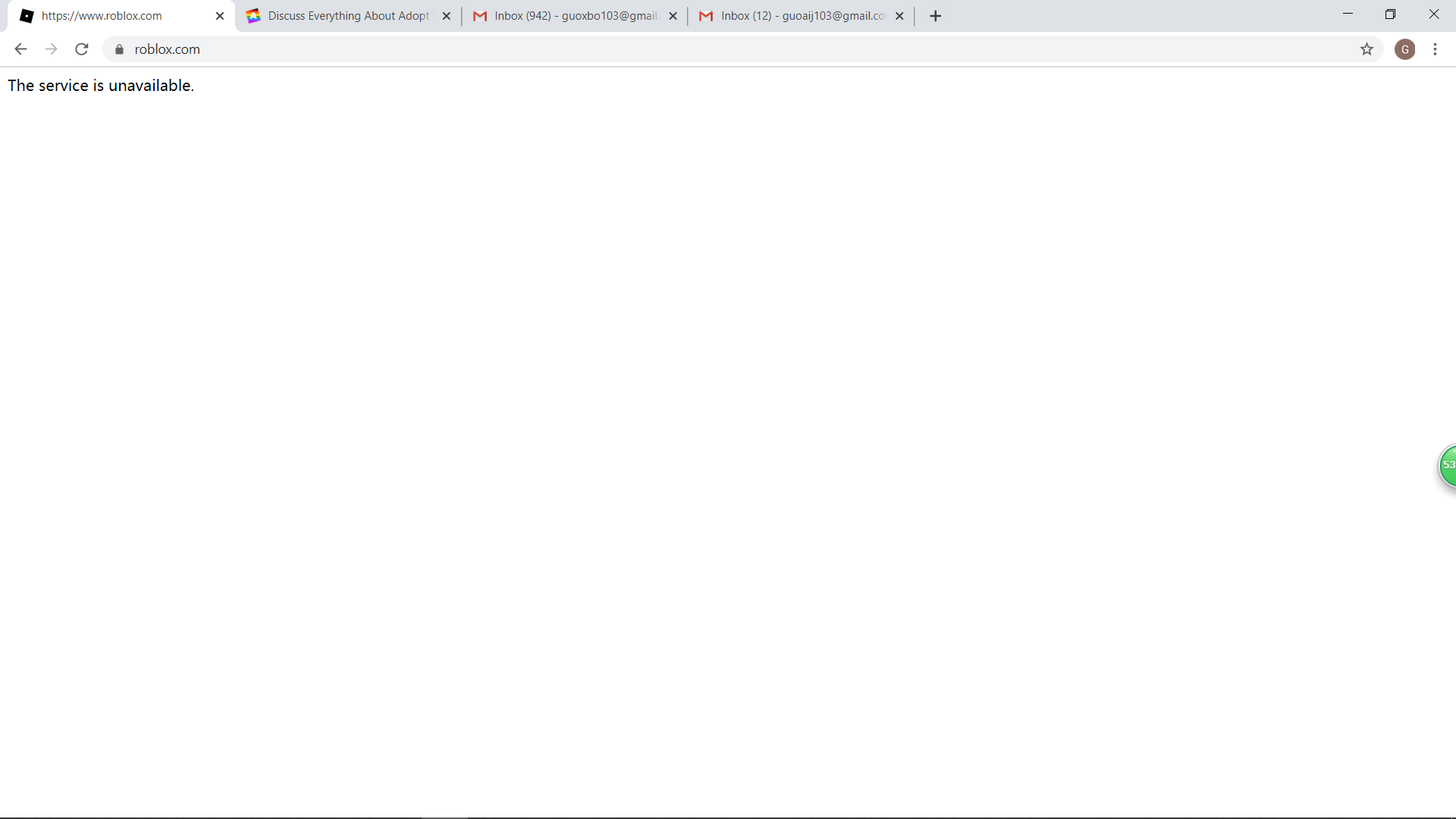This screenshot has width=1456, height=819.
Task: Open a new tab with plus button
Action: 935,16
